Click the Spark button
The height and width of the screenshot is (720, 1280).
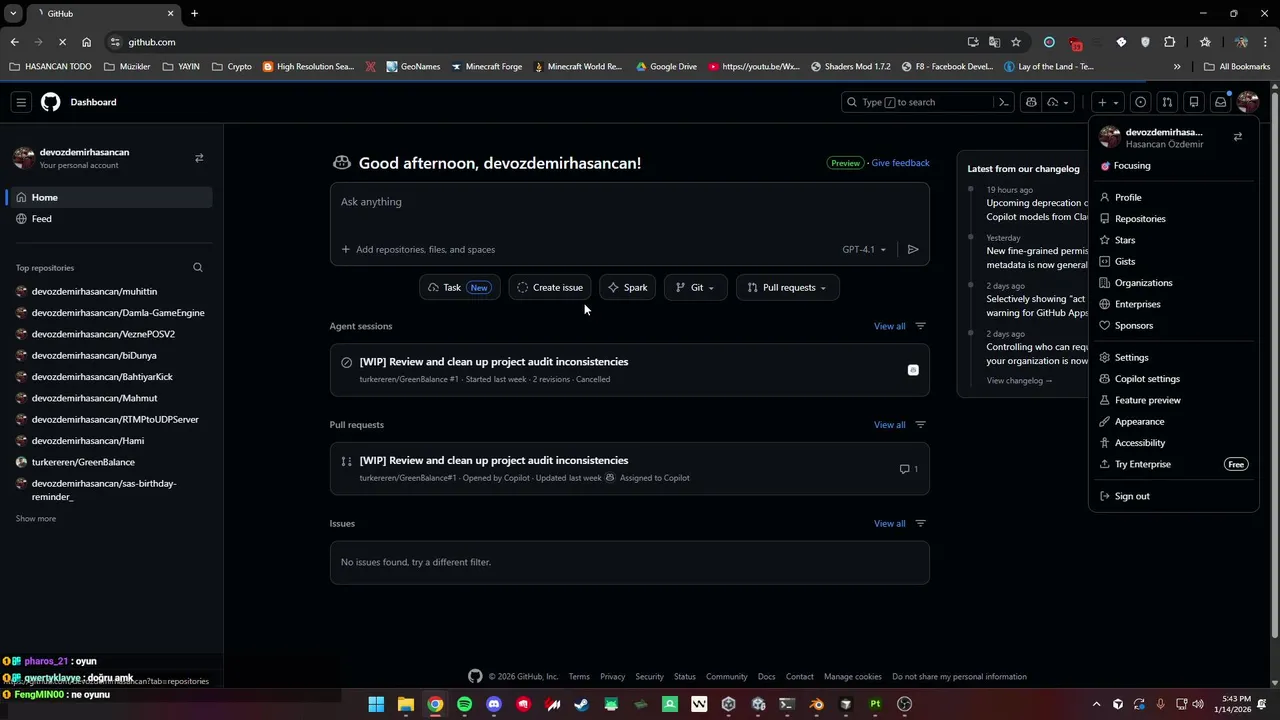pos(627,288)
